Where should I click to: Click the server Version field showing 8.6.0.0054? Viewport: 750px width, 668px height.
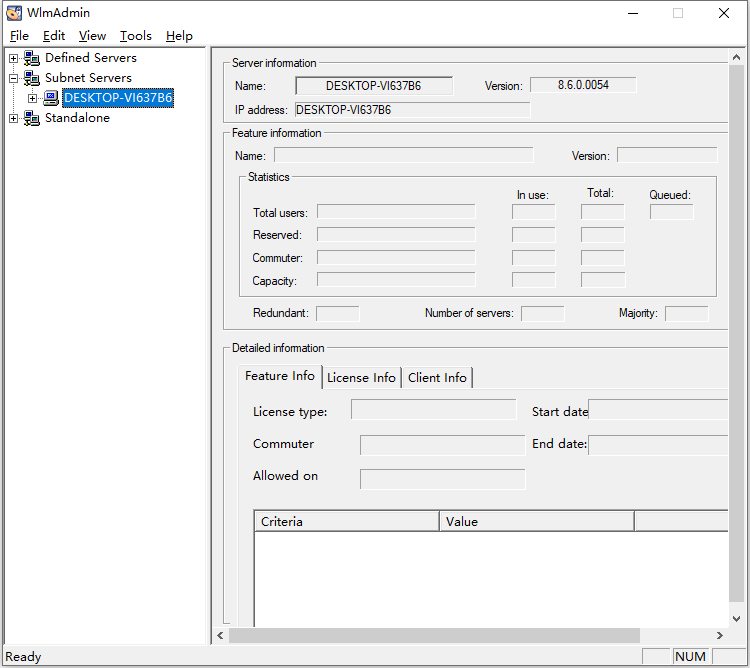coord(583,85)
